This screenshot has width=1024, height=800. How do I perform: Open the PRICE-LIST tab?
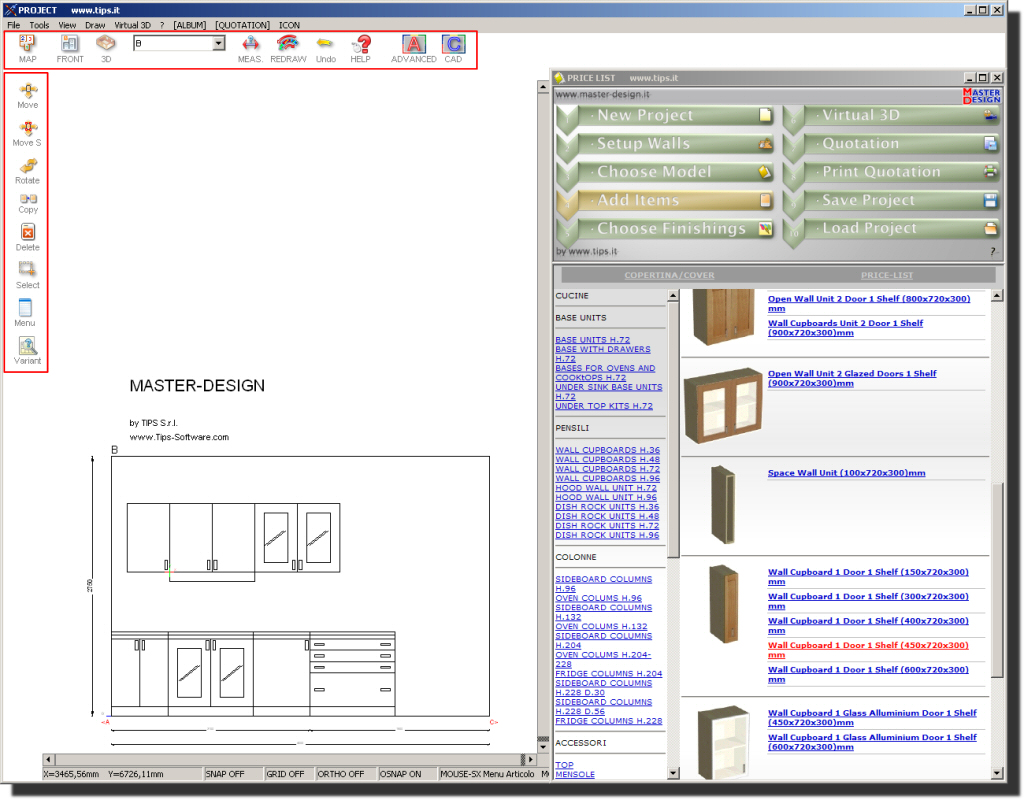(887, 275)
